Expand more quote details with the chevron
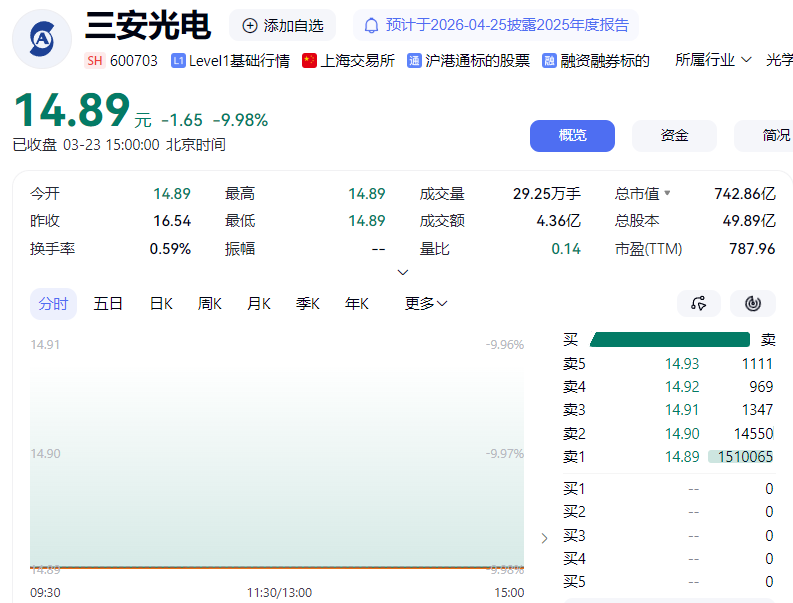This screenshot has height=603, width=793. (x=403, y=273)
